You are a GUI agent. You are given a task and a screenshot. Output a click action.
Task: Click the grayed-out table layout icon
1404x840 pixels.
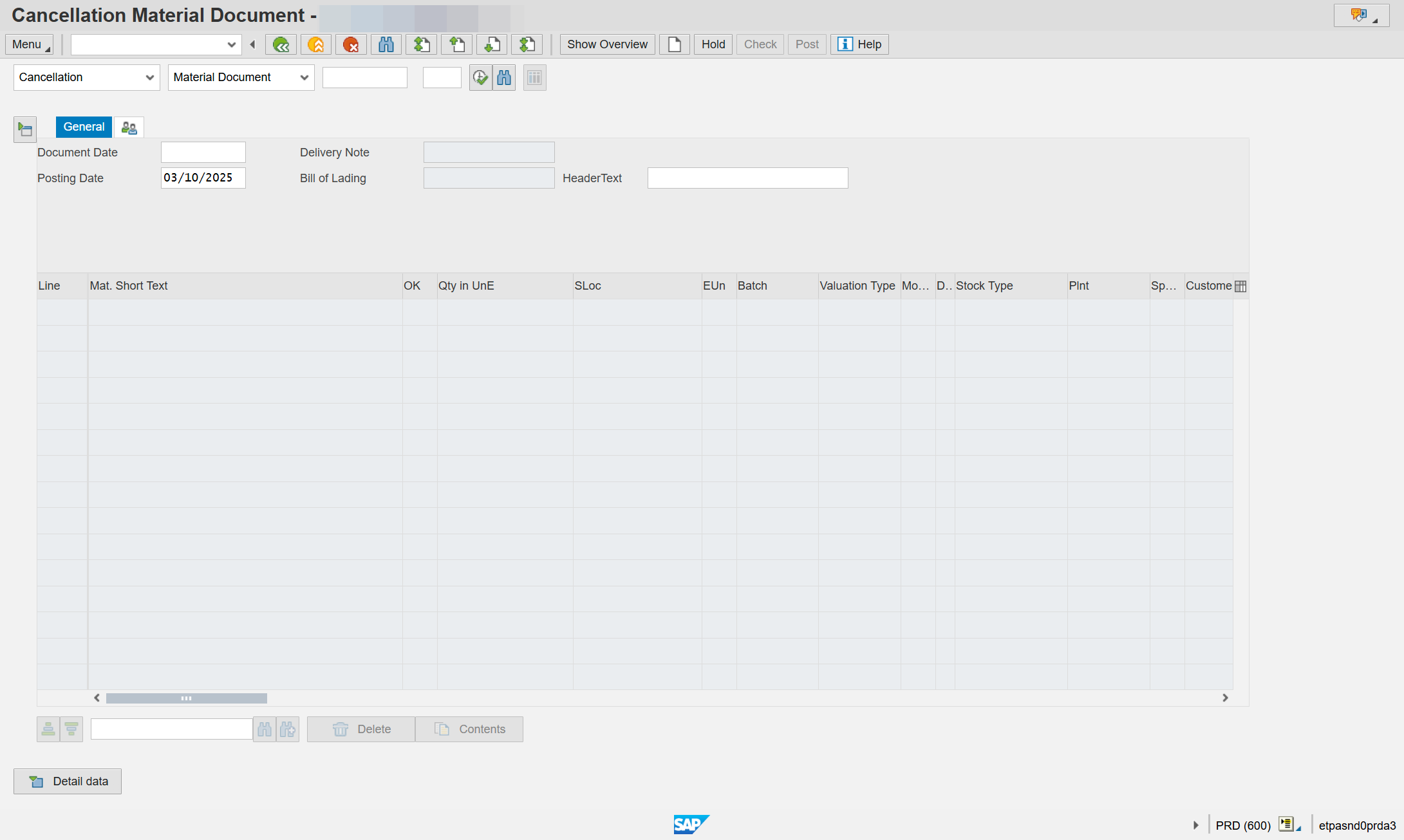(x=535, y=78)
